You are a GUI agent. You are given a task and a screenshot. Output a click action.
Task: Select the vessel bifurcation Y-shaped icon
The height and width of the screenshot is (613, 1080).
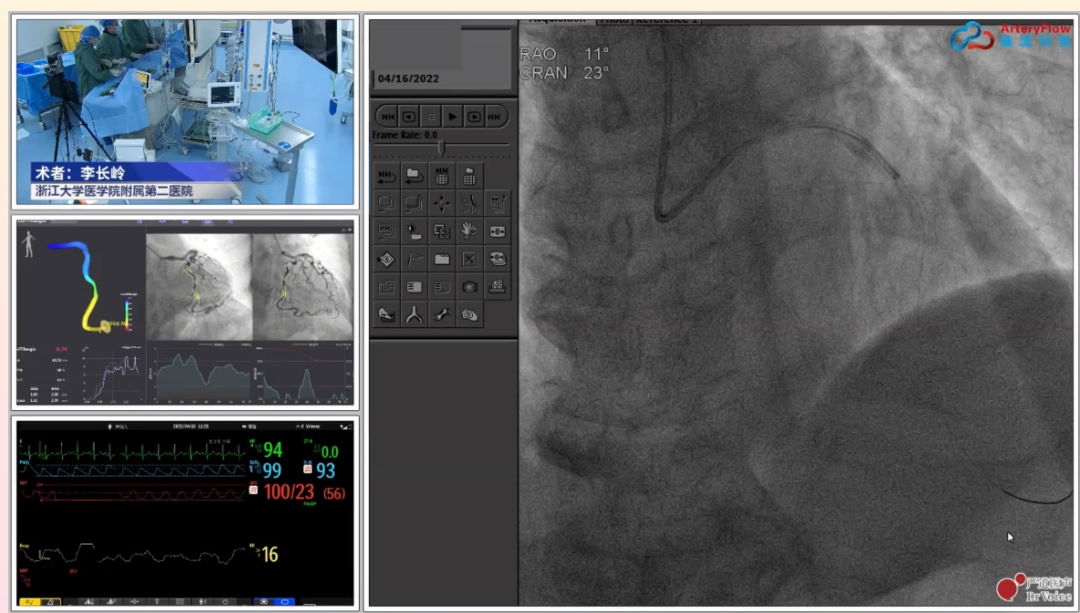(413, 315)
